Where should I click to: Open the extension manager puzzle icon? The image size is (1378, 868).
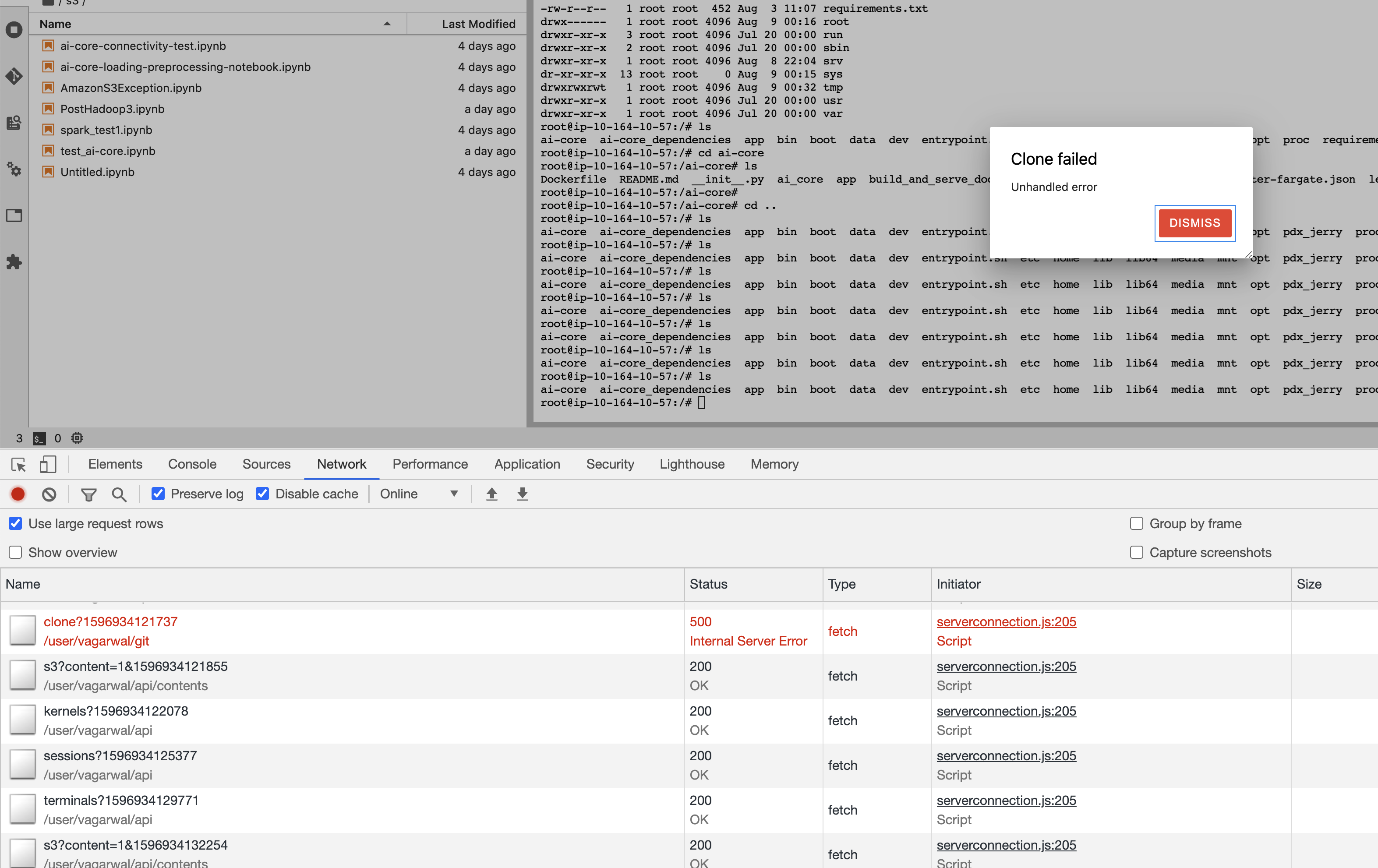click(14, 262)
